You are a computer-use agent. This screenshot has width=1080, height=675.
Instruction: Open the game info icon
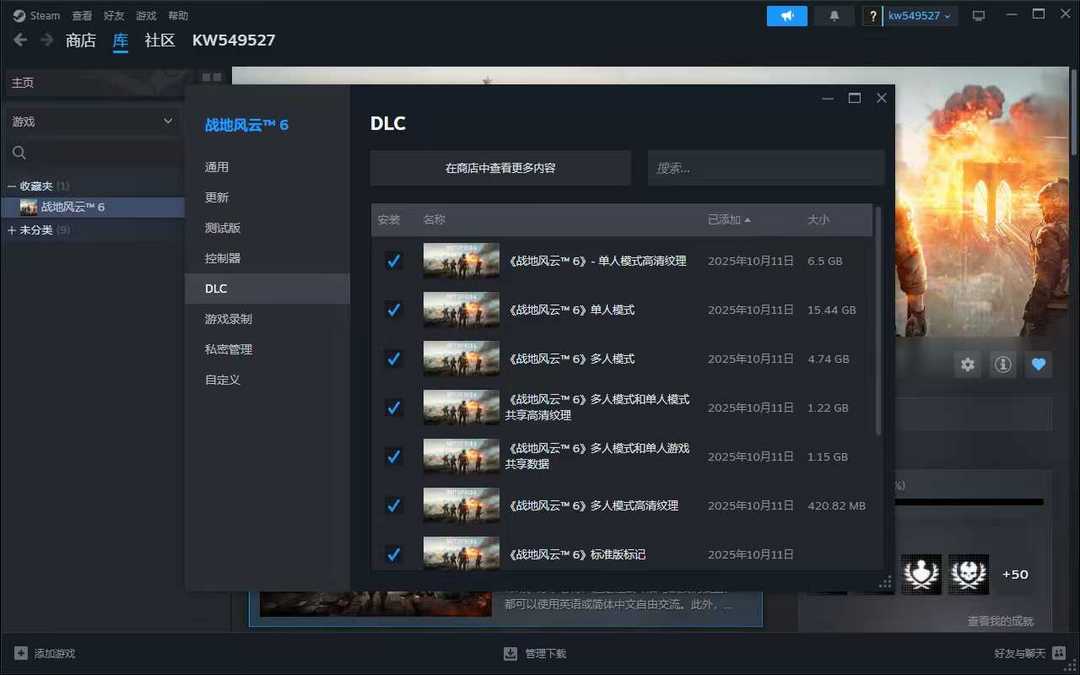(1002, 365)
